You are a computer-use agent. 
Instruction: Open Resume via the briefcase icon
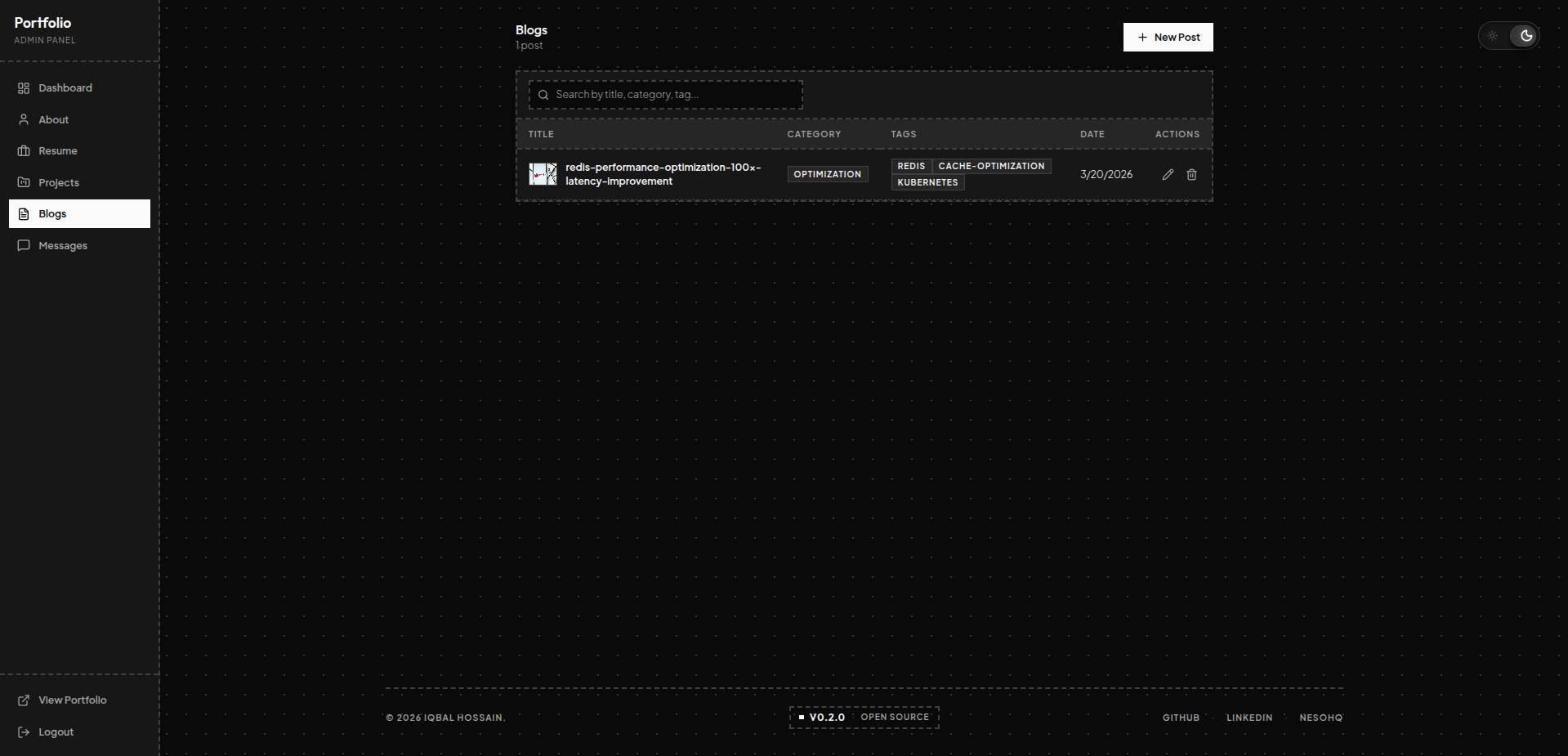click(24, 151)
